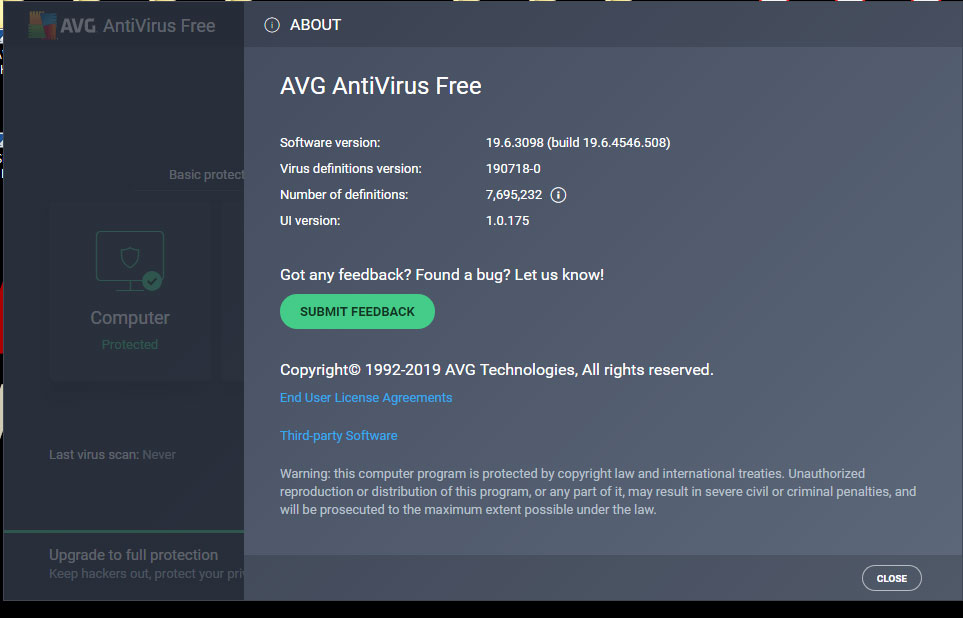Click the 'Software version:' label

[330, 143]
